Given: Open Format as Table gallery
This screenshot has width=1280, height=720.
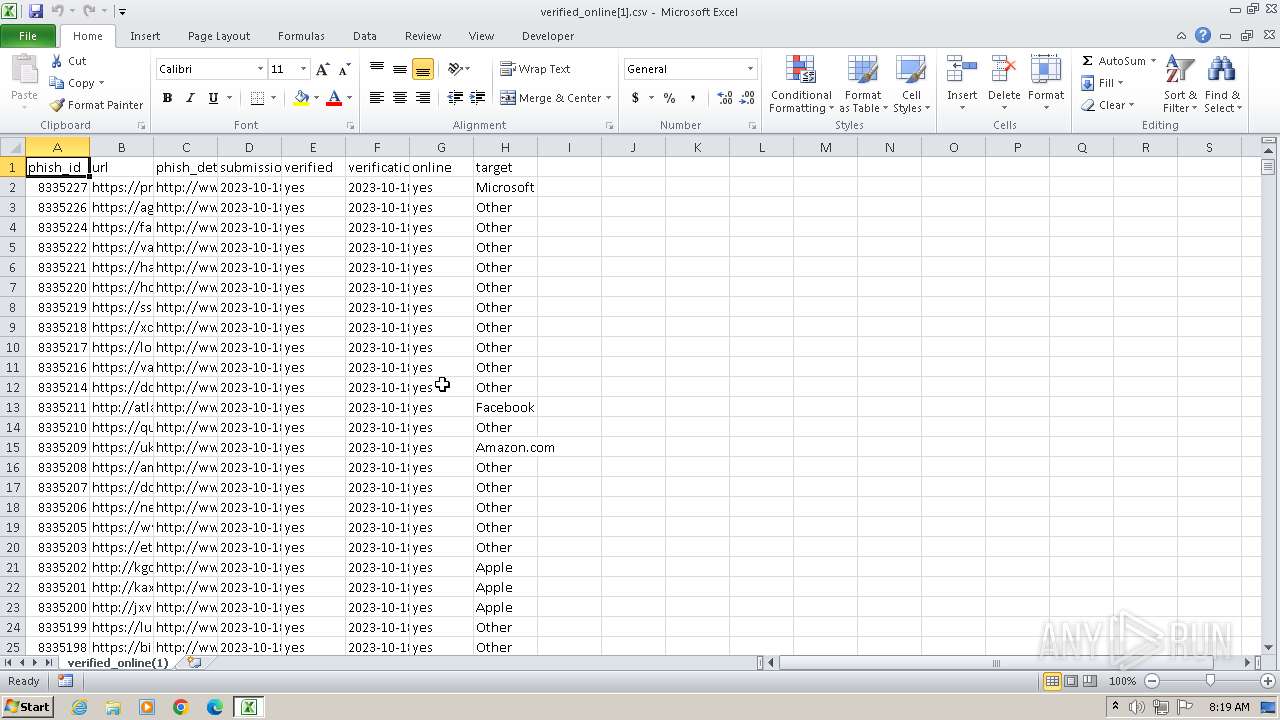Looking at the screenshot, I should [862, 84].
